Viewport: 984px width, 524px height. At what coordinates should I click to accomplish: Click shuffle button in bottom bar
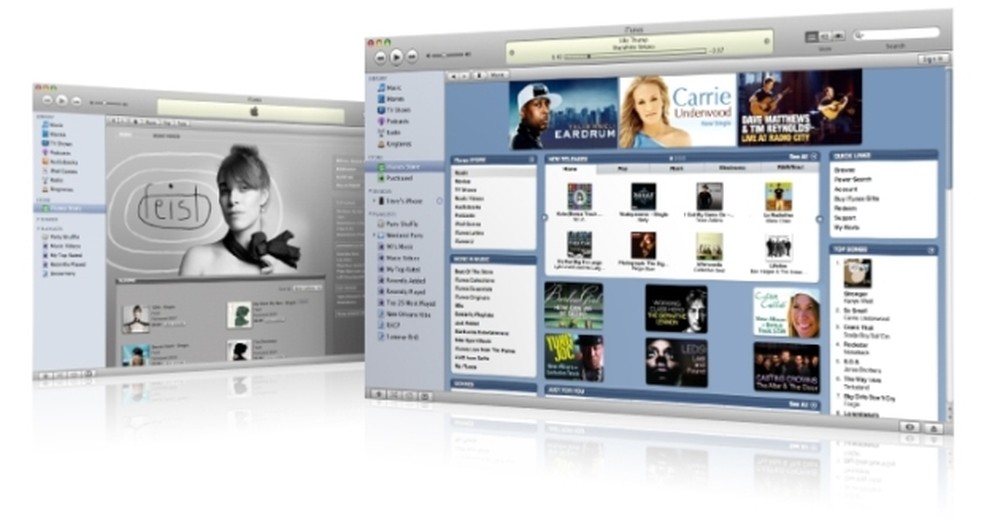point(395,395)
